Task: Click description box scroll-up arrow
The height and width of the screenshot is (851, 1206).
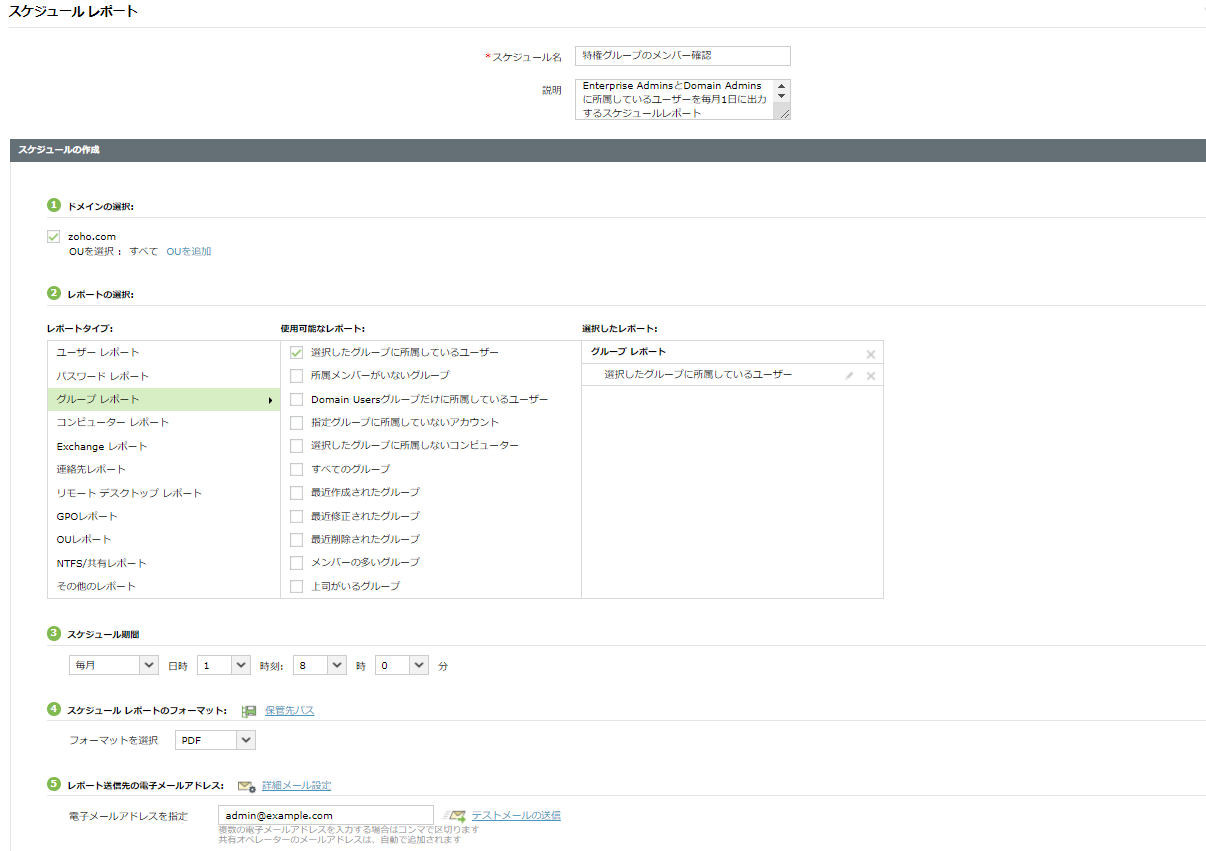Action: (x=782, y=86)
